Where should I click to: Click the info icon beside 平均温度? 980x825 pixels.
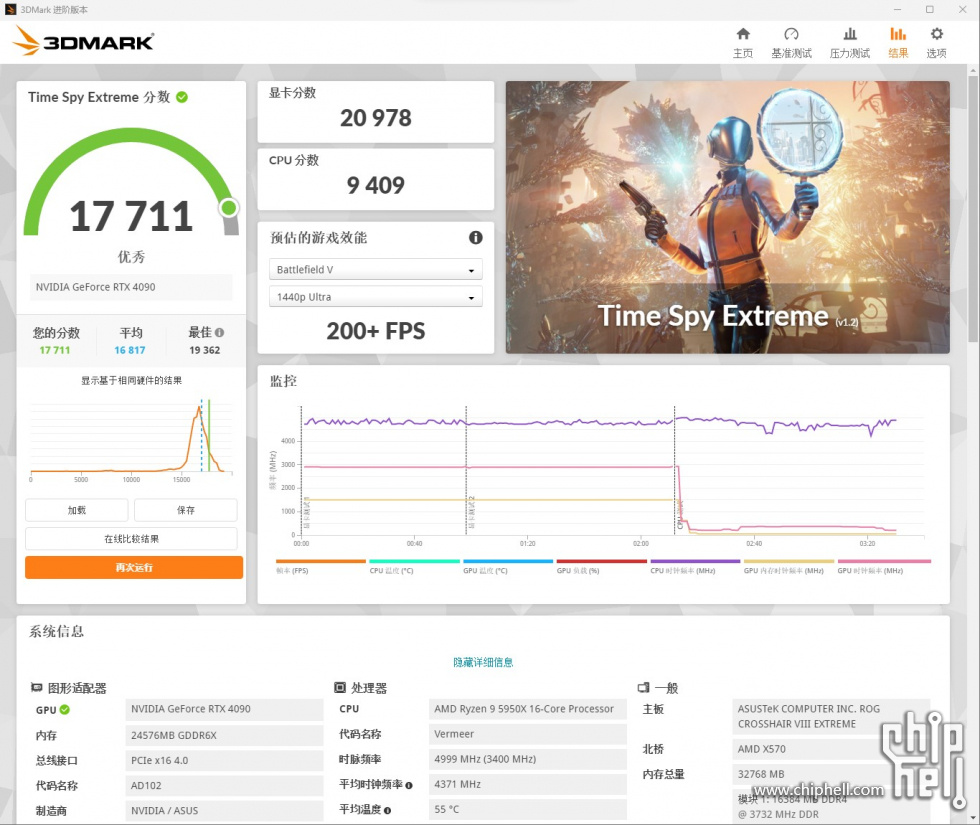click(388, 811)
